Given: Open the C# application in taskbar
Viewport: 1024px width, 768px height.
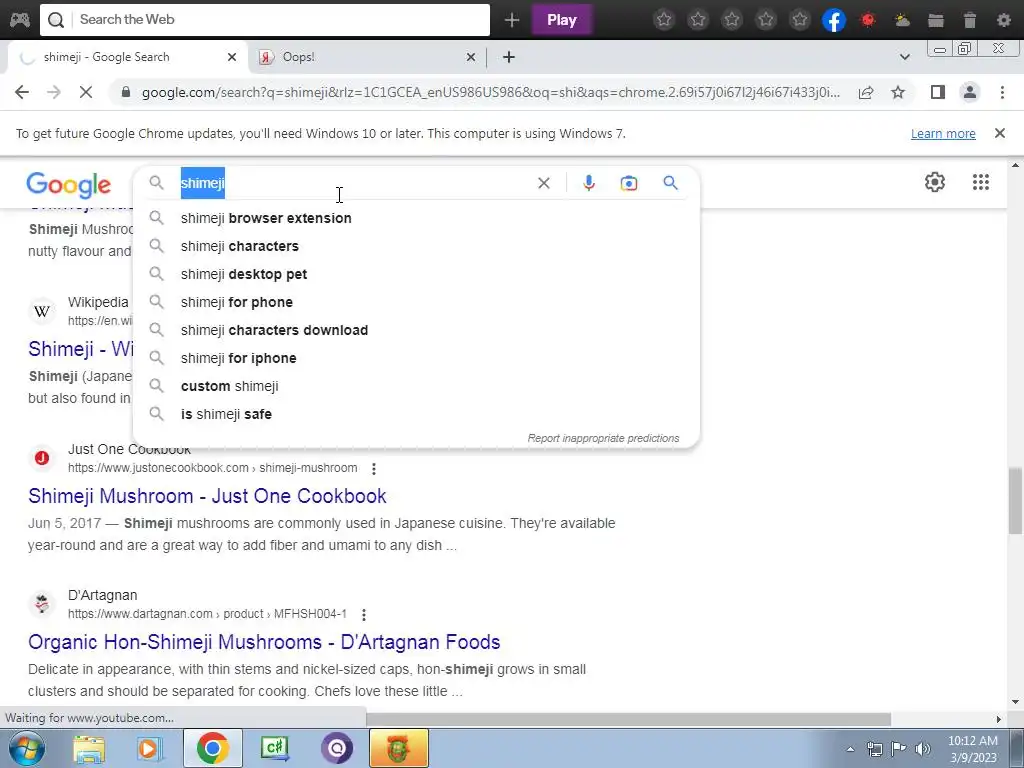Looking at the screenshot, I should (x=274, y=748).
